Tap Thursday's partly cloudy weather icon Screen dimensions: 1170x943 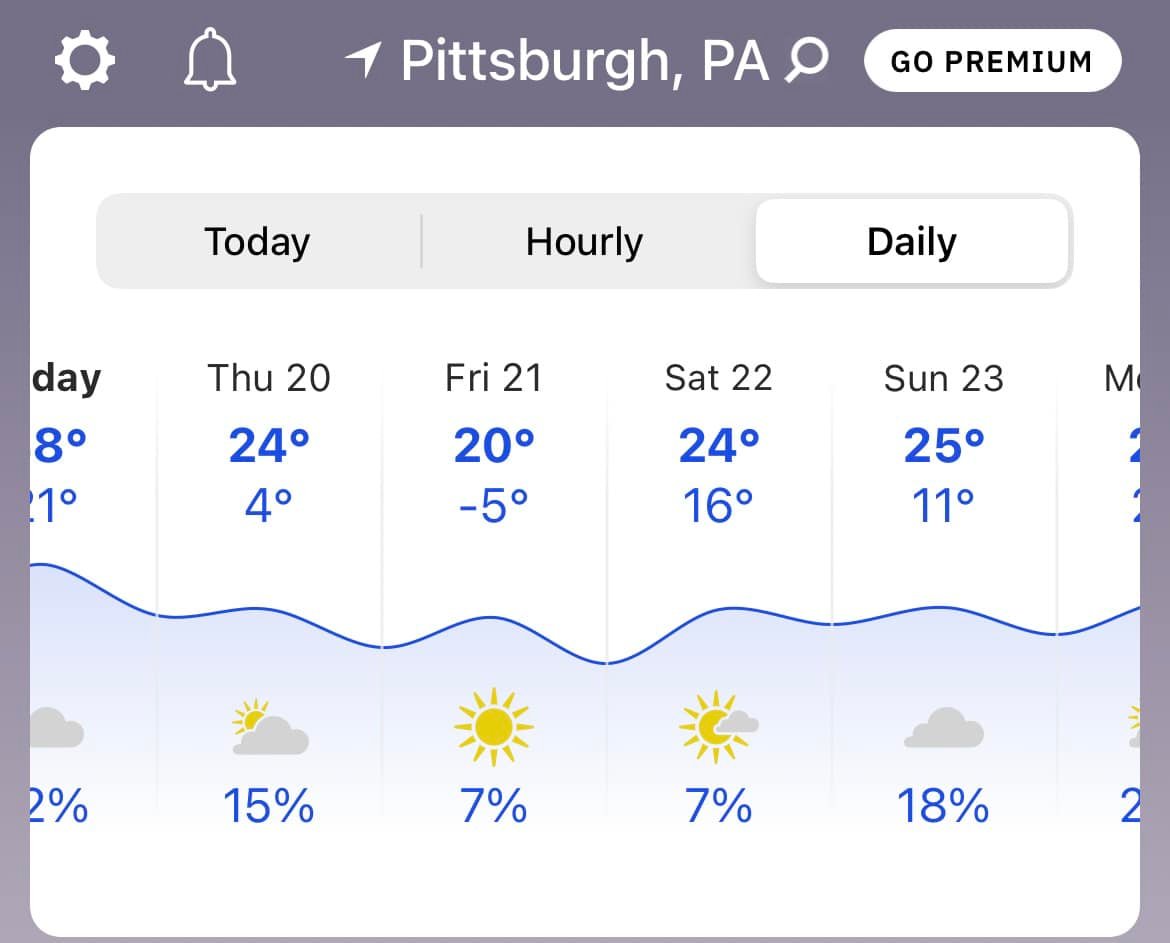point(269,727)
